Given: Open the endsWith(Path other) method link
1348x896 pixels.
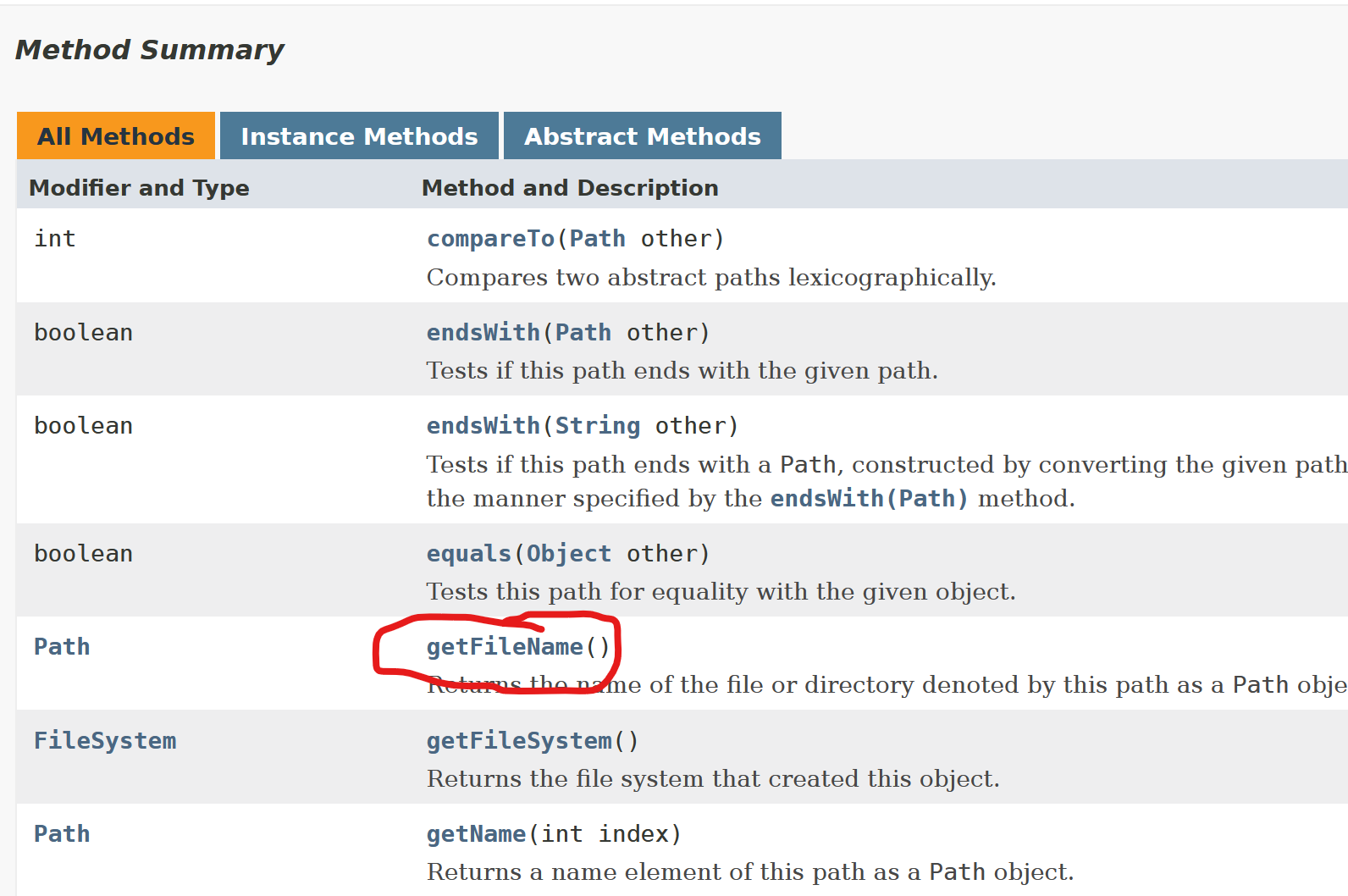Looking at the screenshot, I should click(x=483, y=332).
